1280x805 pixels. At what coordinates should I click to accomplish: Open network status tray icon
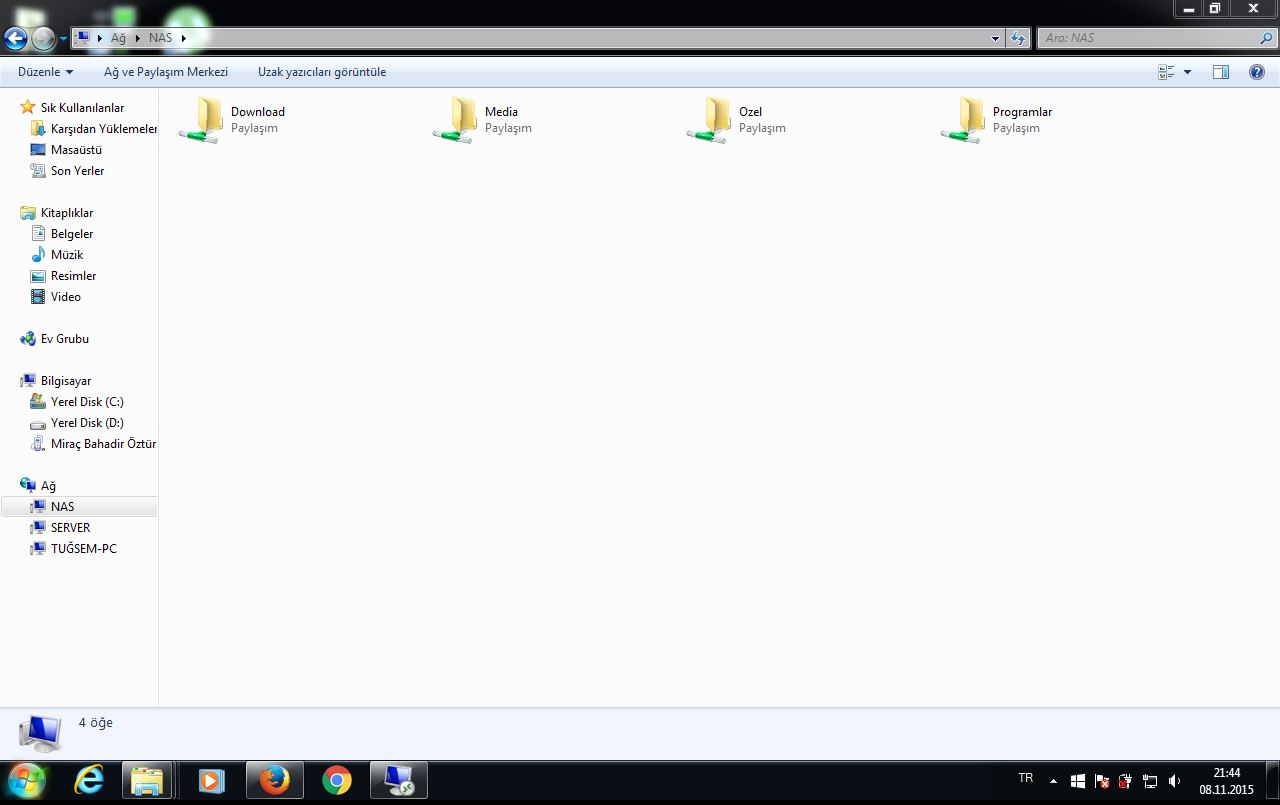[x=1150, y=781]
